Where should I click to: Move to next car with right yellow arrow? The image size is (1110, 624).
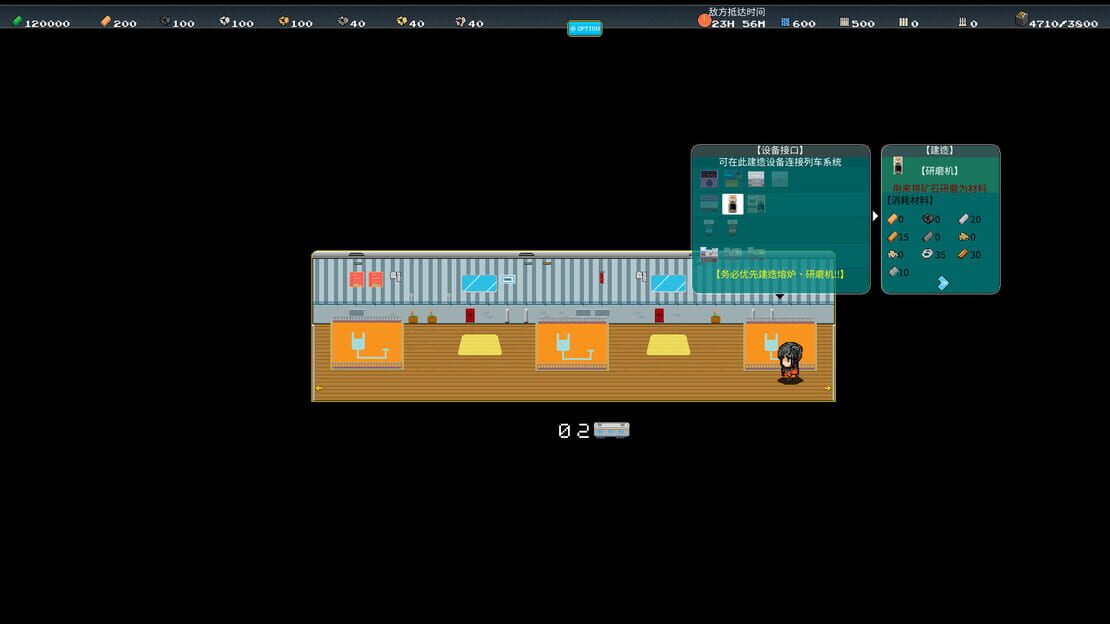(828, 388)
